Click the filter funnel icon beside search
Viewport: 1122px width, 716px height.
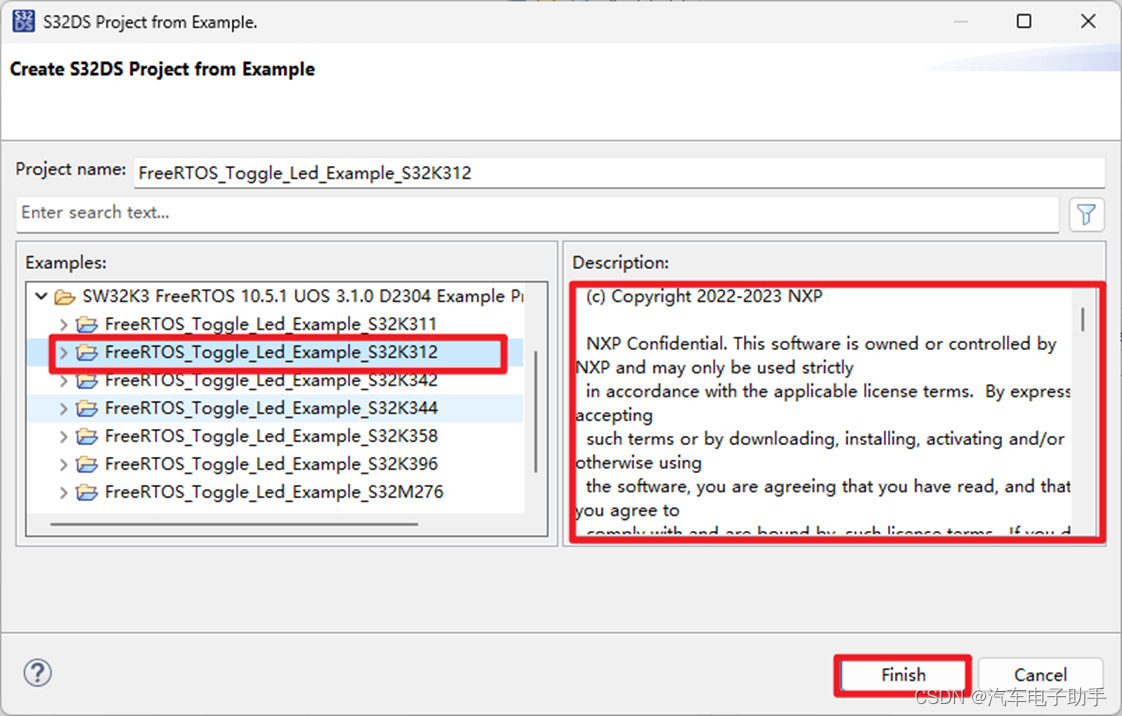coord(1086,214)
